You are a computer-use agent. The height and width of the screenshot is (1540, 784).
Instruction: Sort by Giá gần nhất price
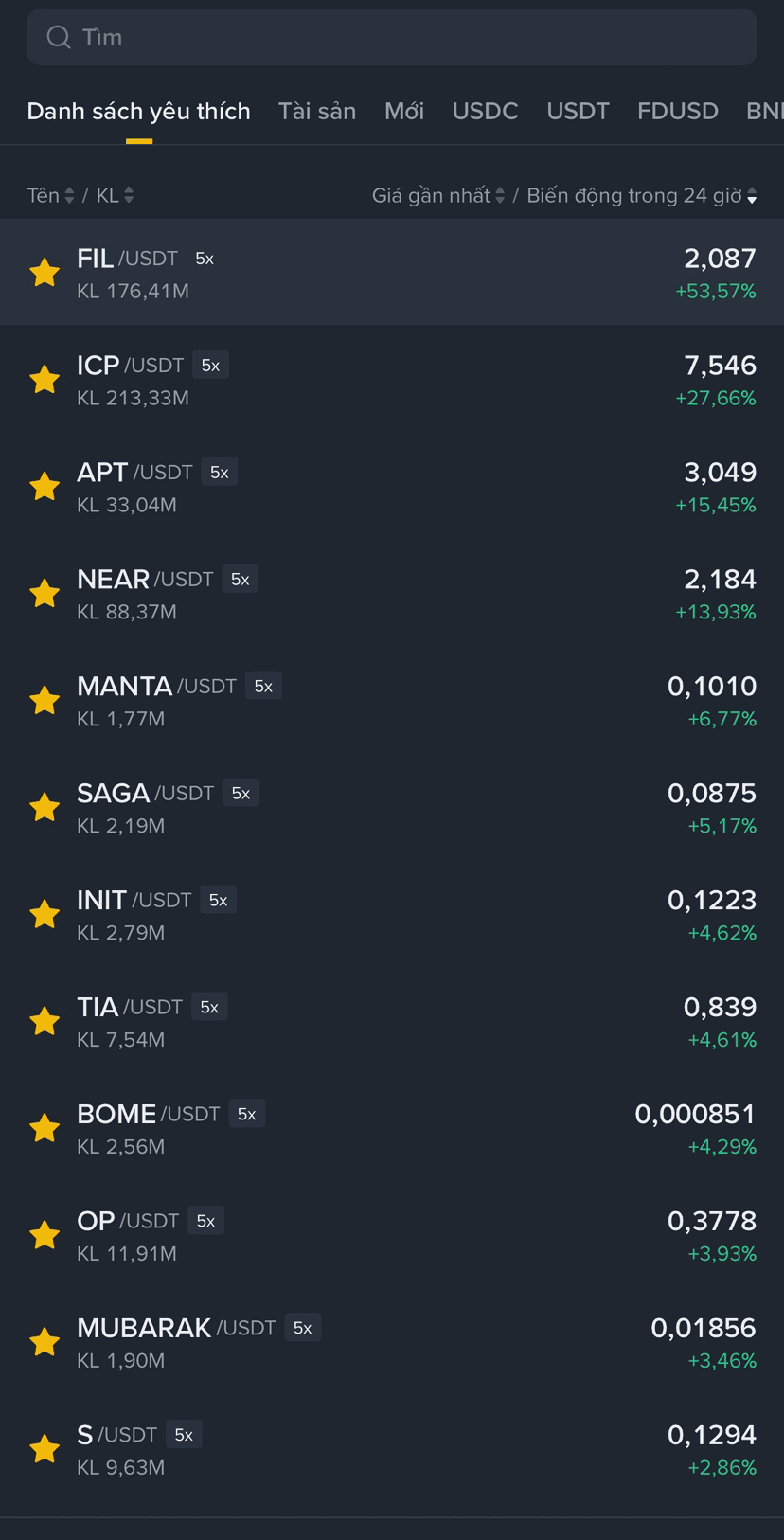coord(438,195)
